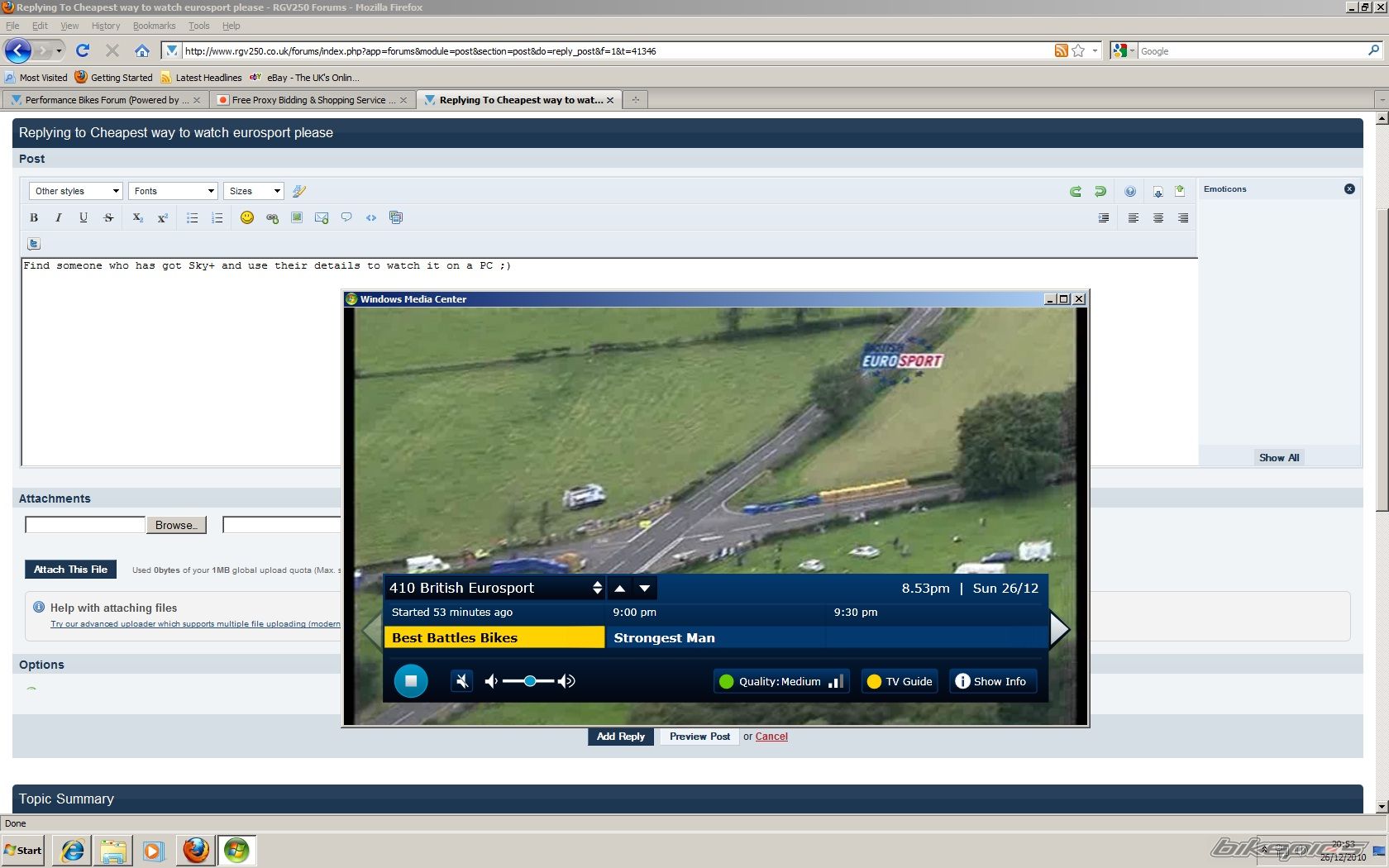Click the bulleted list icon
Screen dimensions: 1389x868
[x=192, y=217]
